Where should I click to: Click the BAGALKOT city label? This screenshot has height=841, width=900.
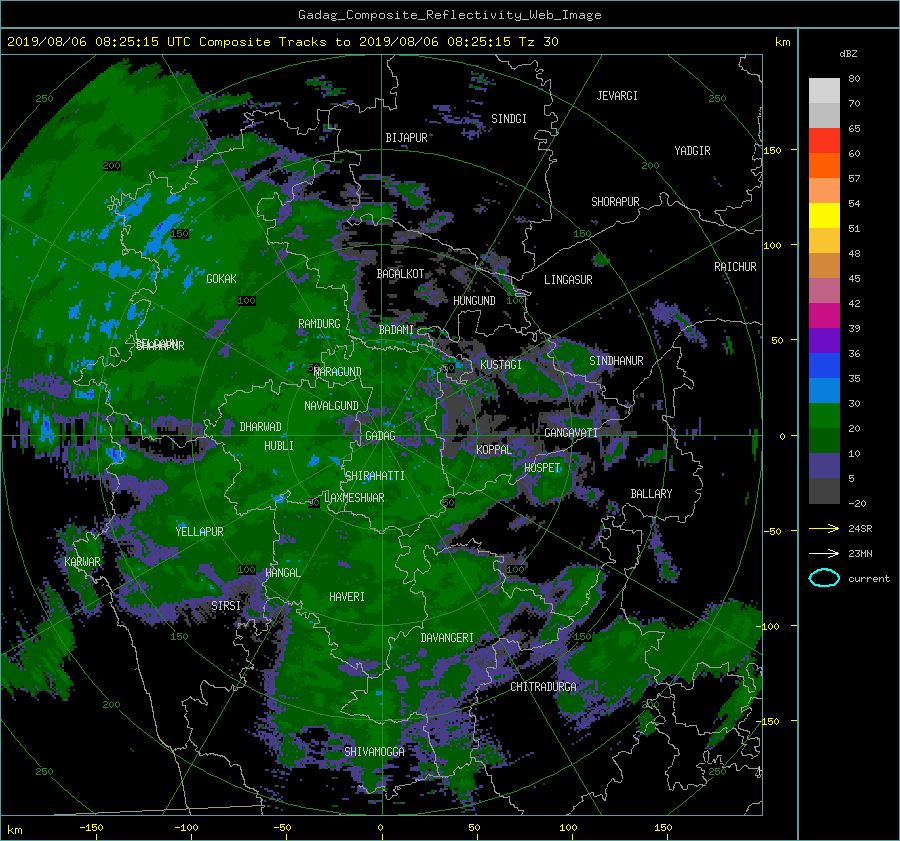(x=400, y=274)
